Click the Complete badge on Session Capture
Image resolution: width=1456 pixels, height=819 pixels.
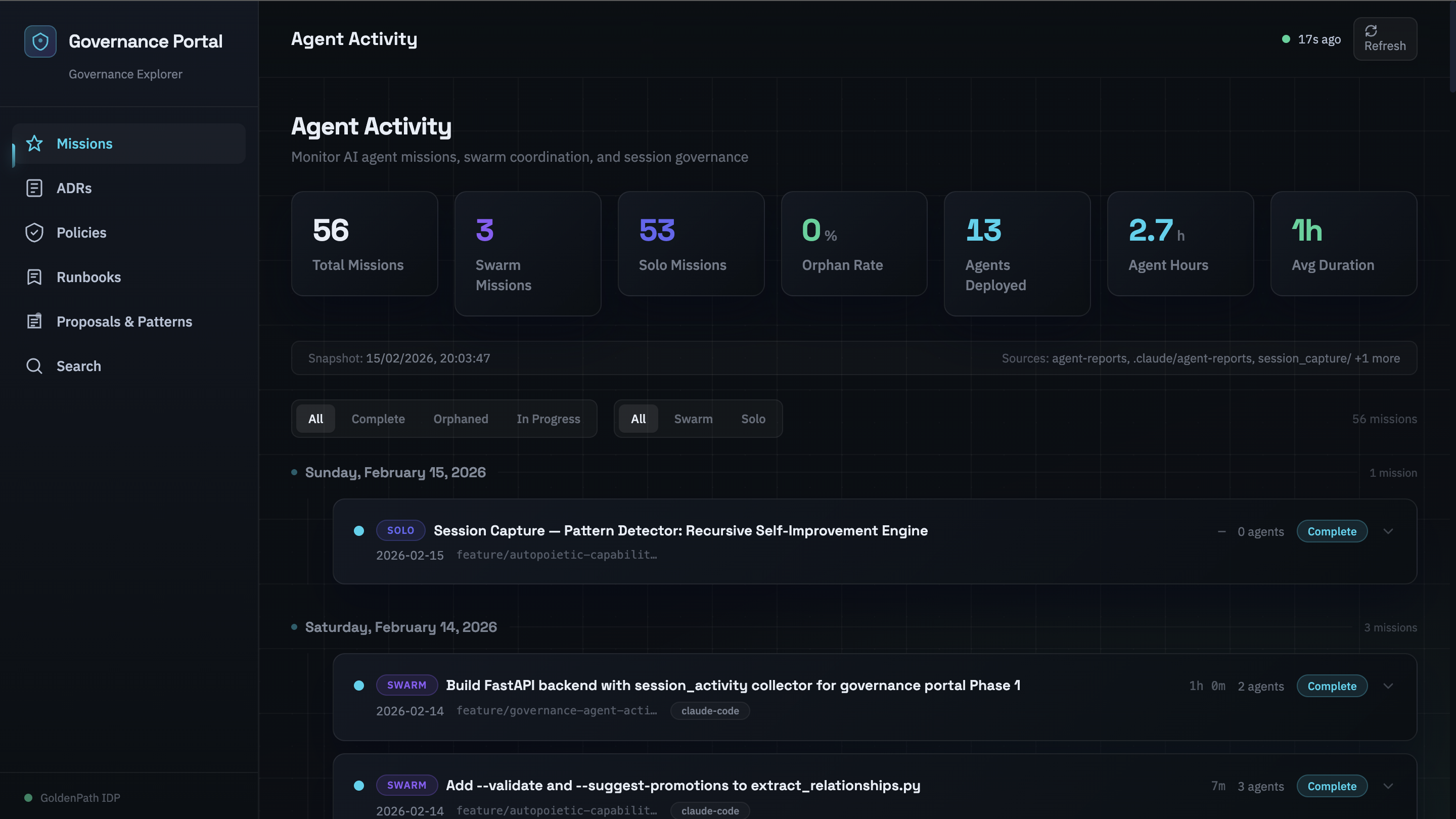[1331, 531]
